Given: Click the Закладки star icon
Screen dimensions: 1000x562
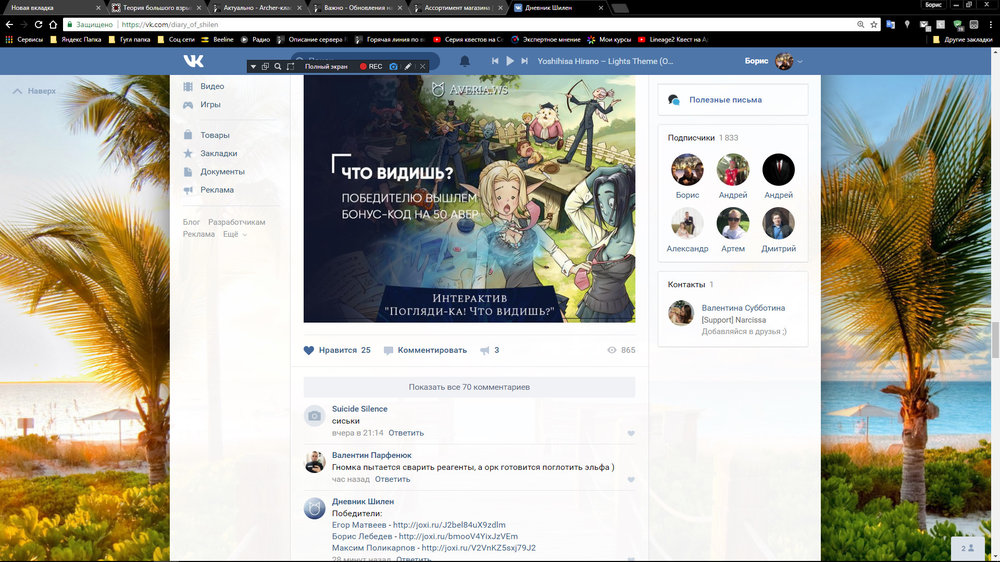Looking at the screenshot, I should [188, 153].
